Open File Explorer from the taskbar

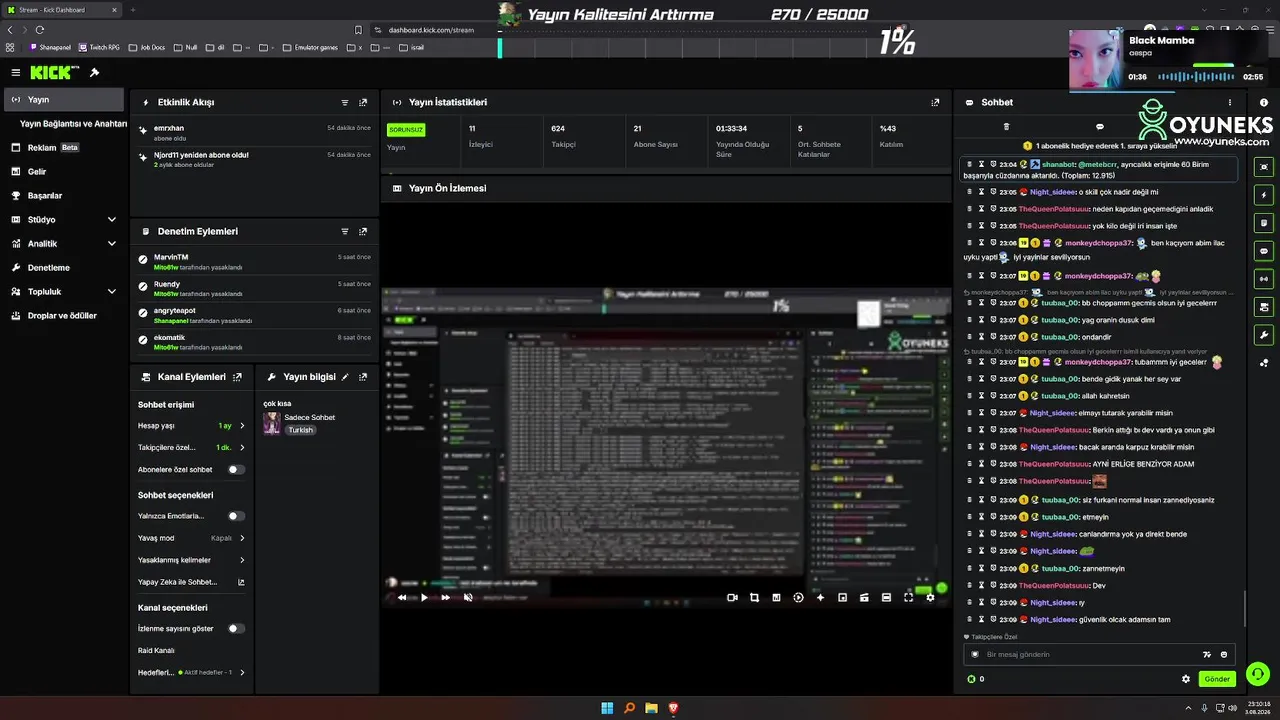tap(651, 708)
